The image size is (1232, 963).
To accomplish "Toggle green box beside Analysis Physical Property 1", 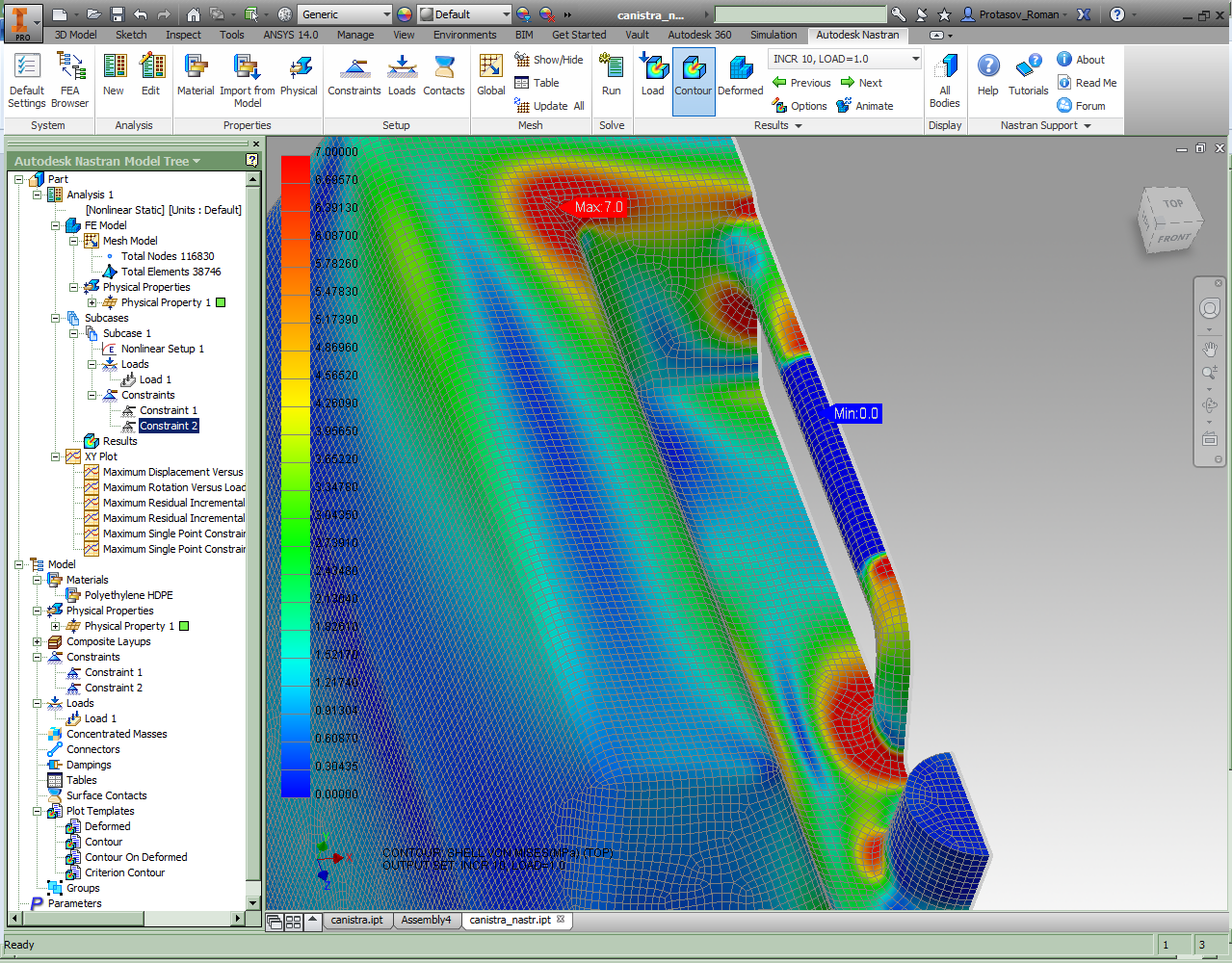I will [x=221, y=302].
